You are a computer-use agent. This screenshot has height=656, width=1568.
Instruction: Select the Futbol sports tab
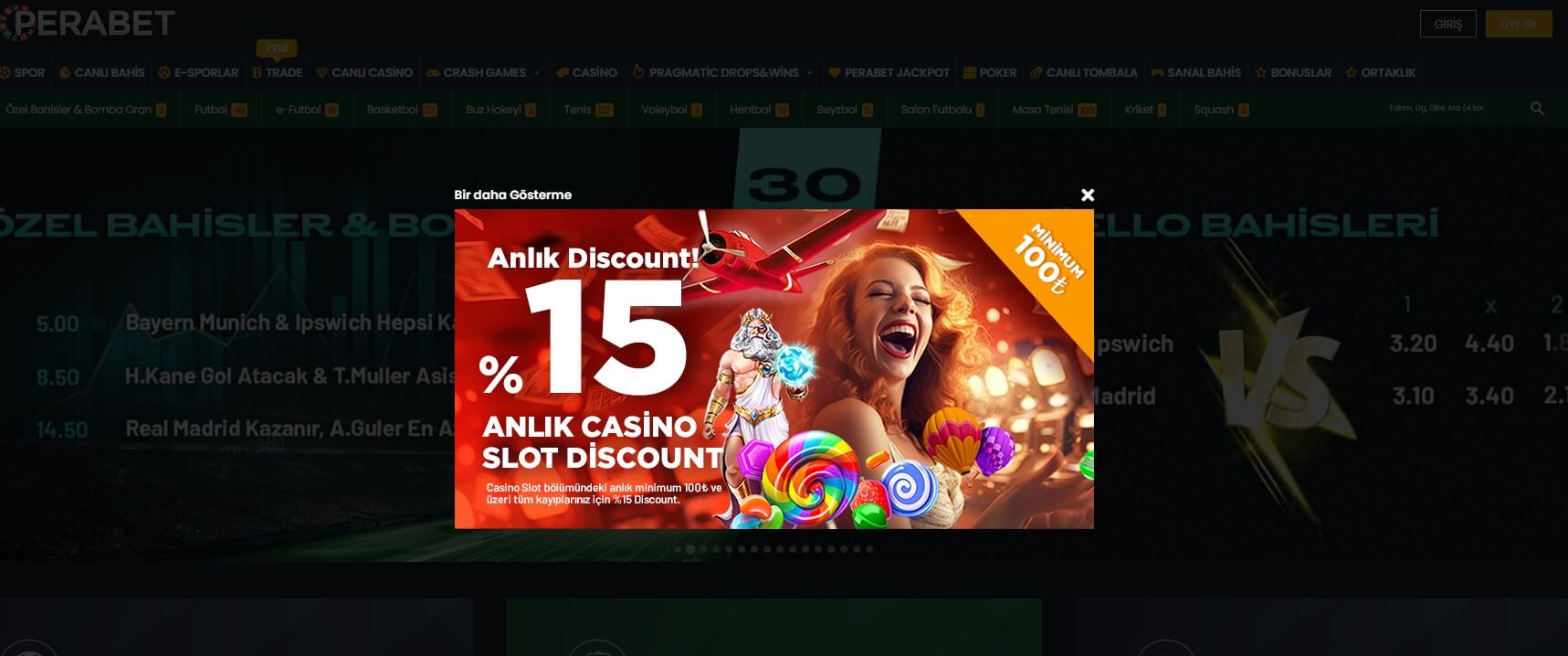tap(220, 110)
